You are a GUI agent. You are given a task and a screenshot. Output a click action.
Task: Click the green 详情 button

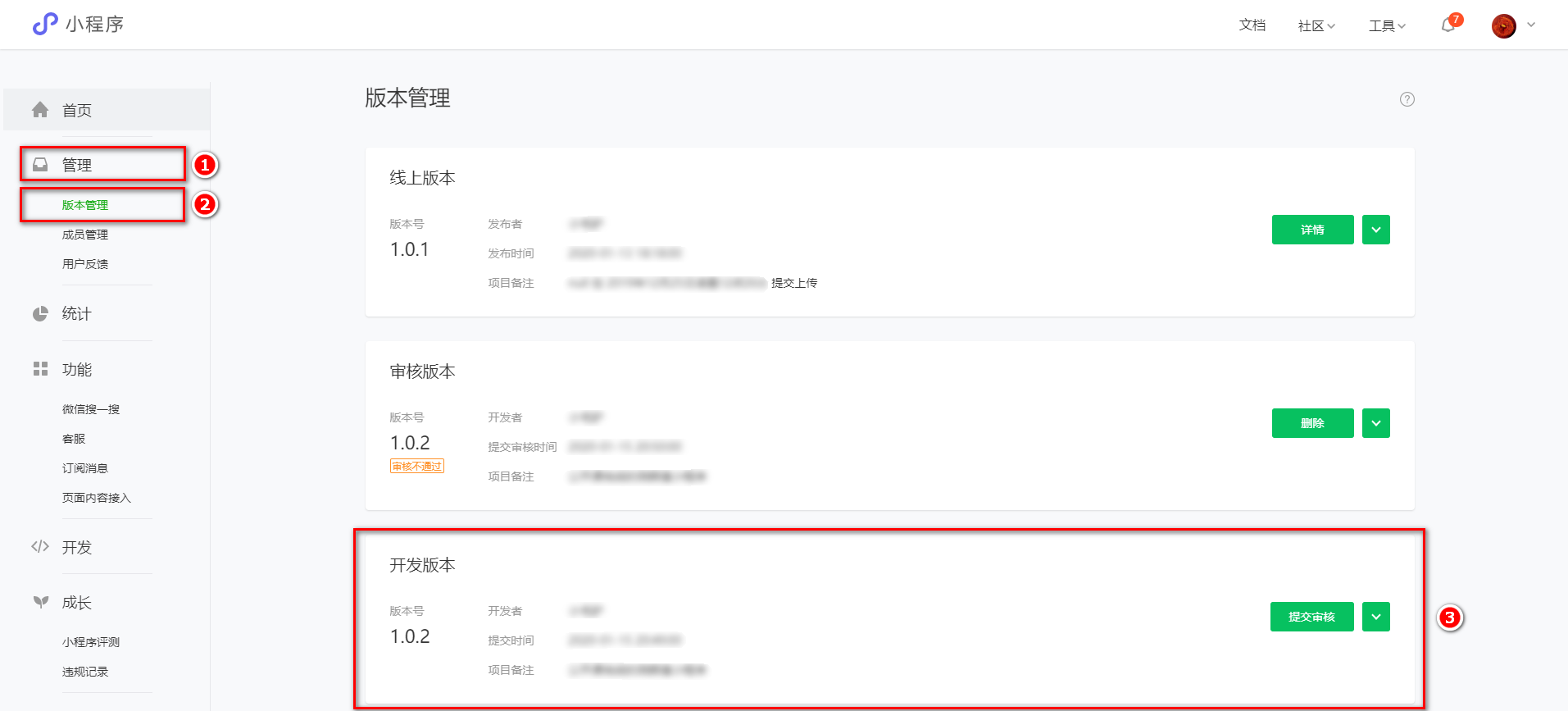click(x=1312, y=230)
